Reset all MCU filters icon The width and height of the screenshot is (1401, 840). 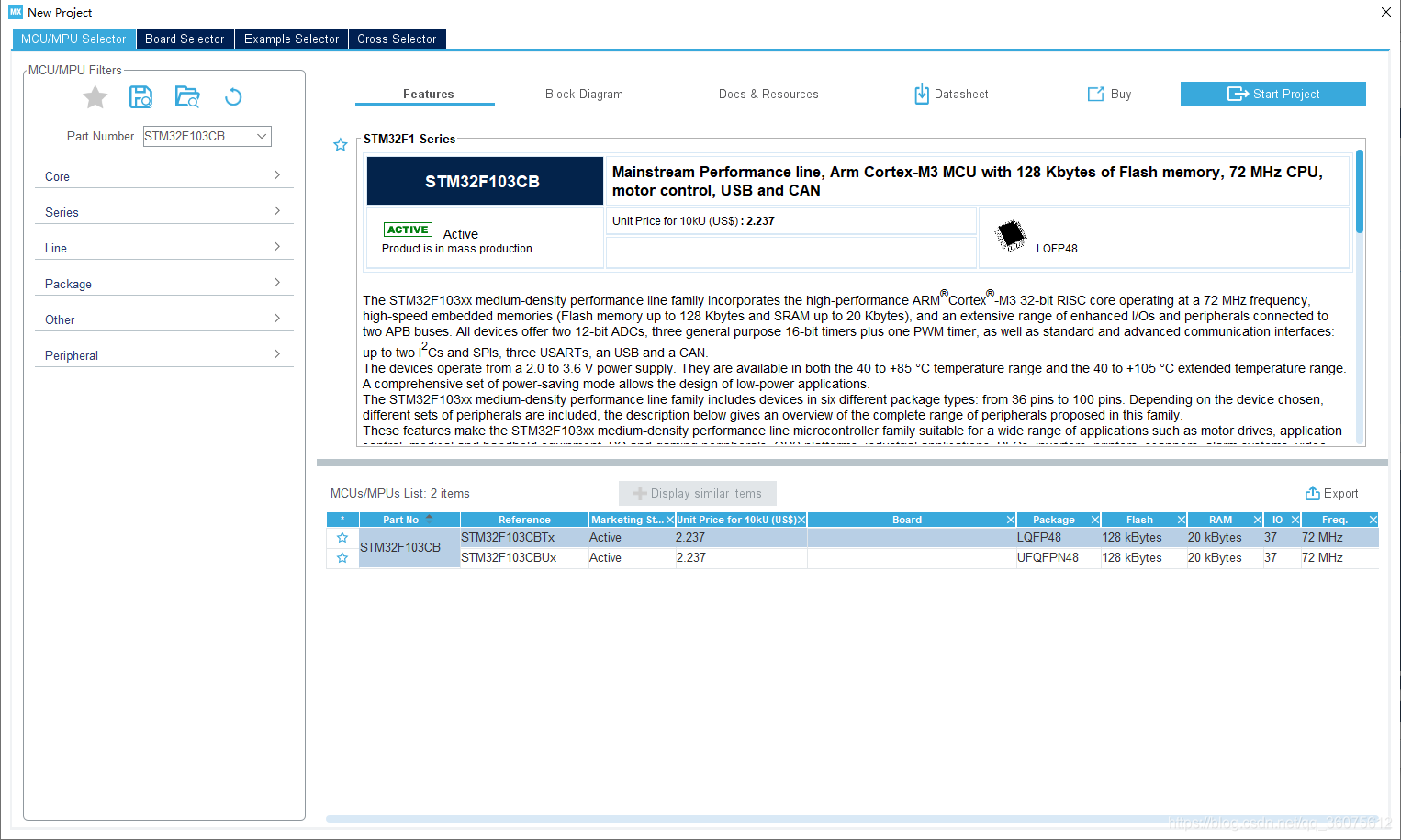coord(233,97)
